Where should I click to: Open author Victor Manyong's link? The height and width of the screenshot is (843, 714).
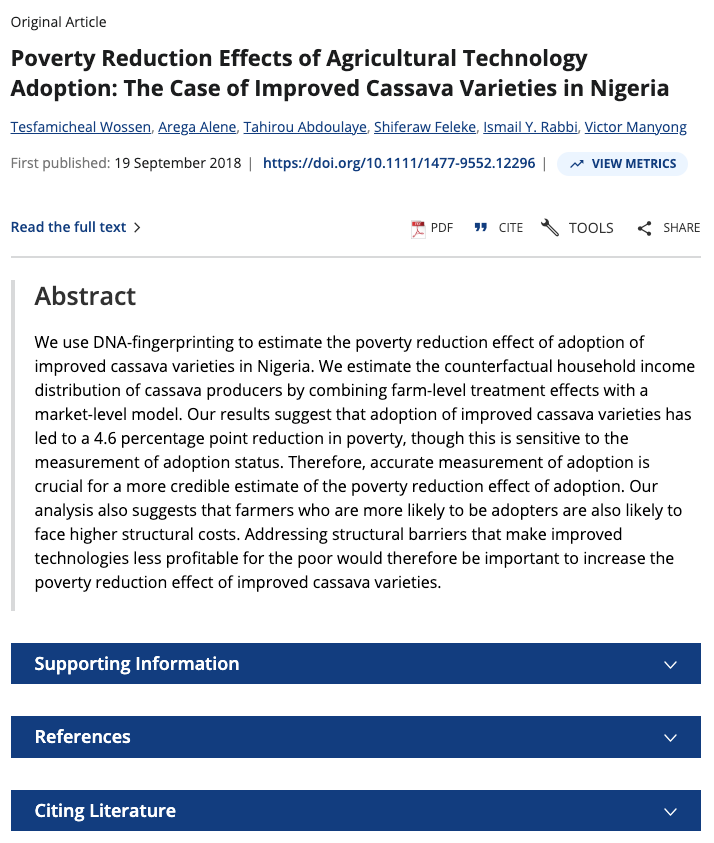click(x=636, y=127)
